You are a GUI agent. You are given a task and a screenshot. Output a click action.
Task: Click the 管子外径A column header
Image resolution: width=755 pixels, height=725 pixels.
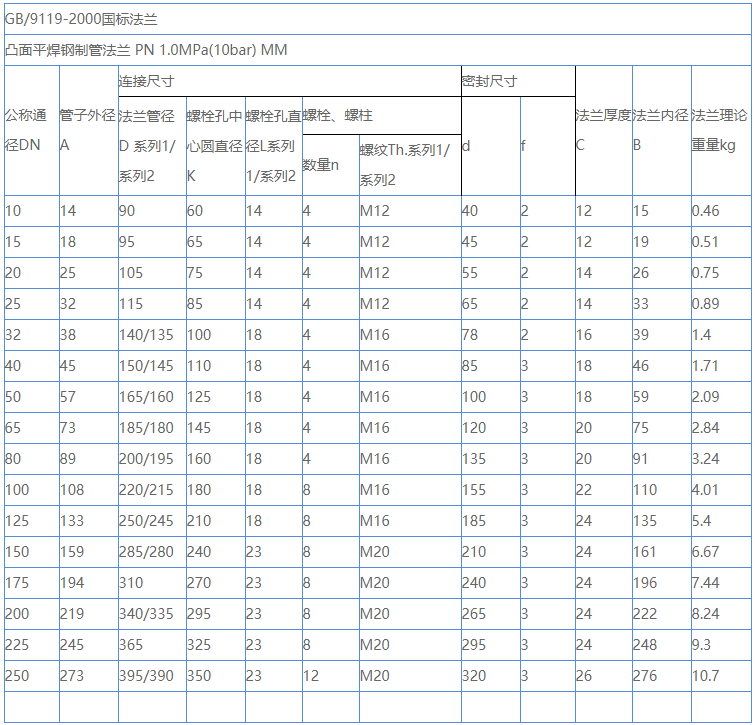click(x=88, y=130)
